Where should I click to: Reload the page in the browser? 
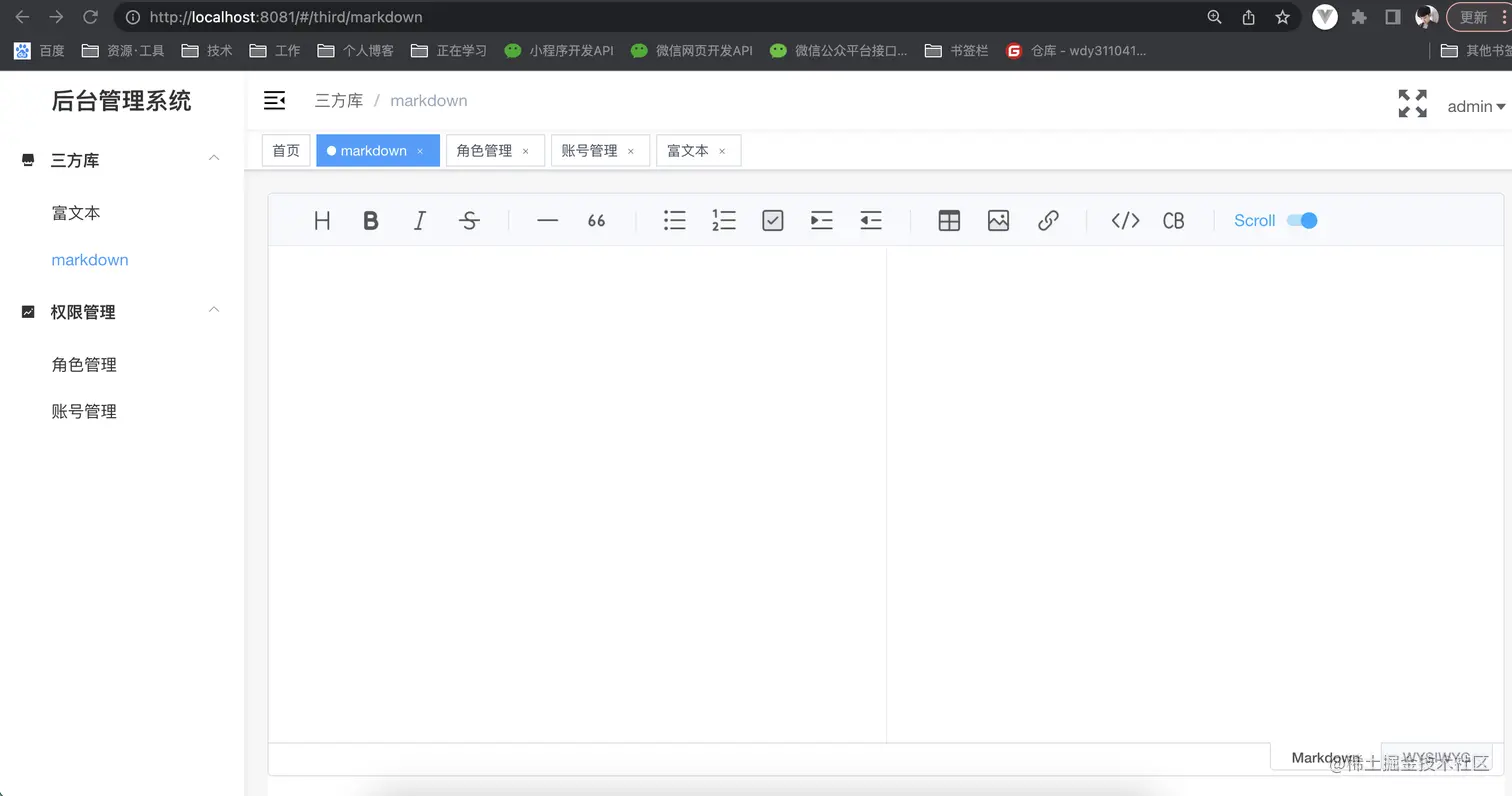(x=90, y=17)
